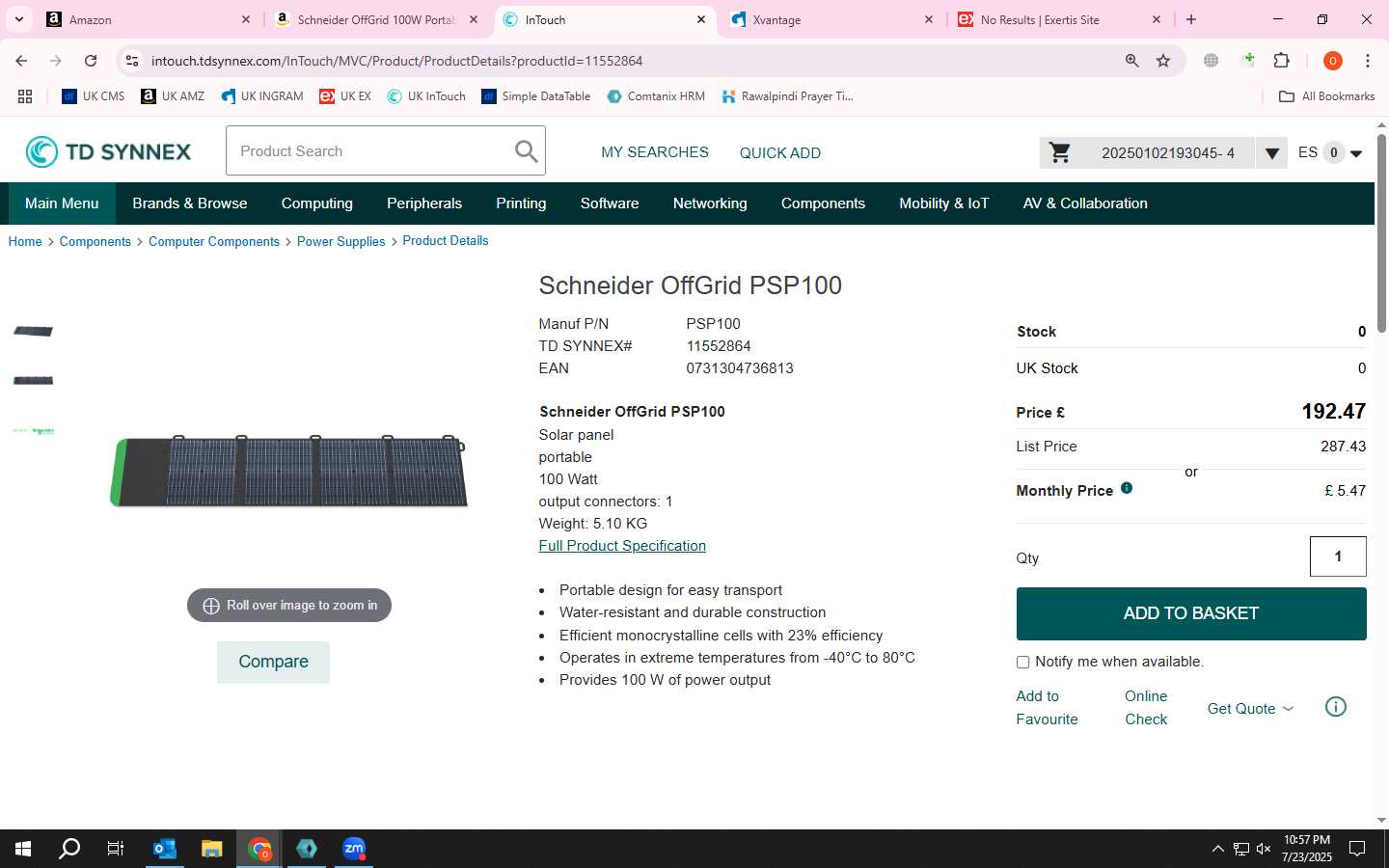Open Outlook from the taskbar
1389x868 pixels.
pyautogui.click(x=165, y=849)
